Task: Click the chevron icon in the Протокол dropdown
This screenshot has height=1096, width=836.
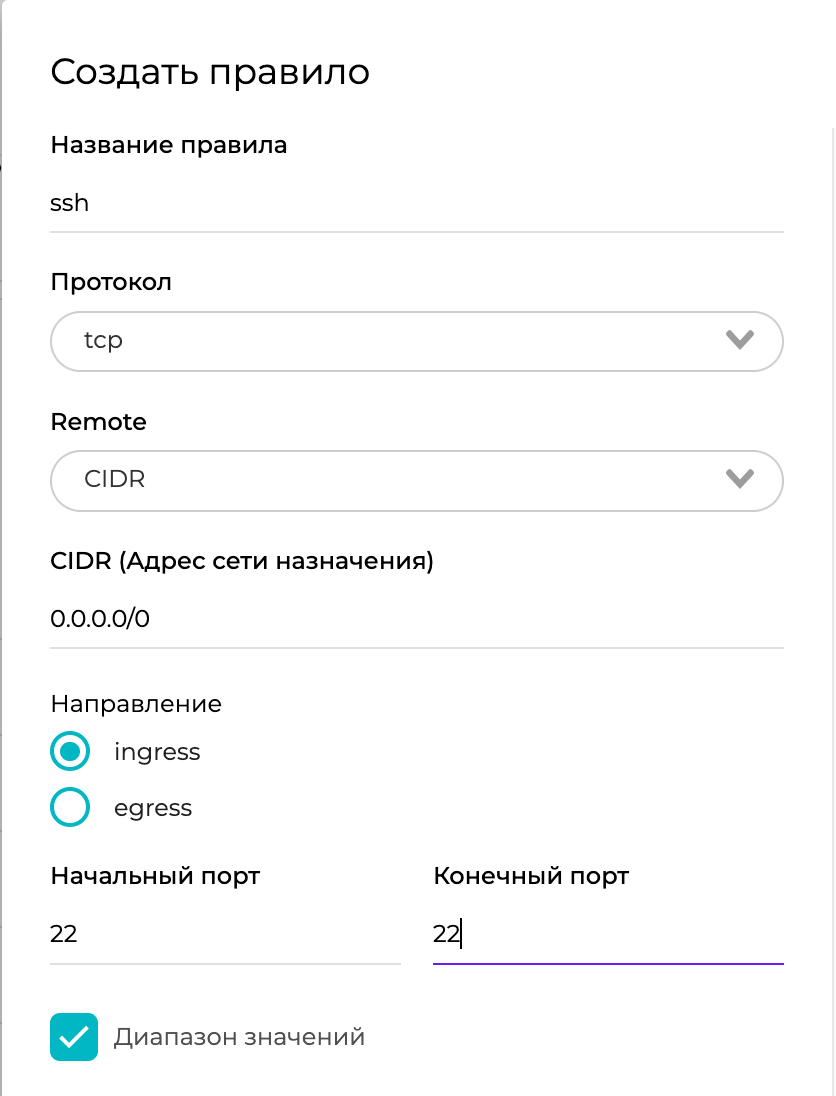Action: coord(739,340)
